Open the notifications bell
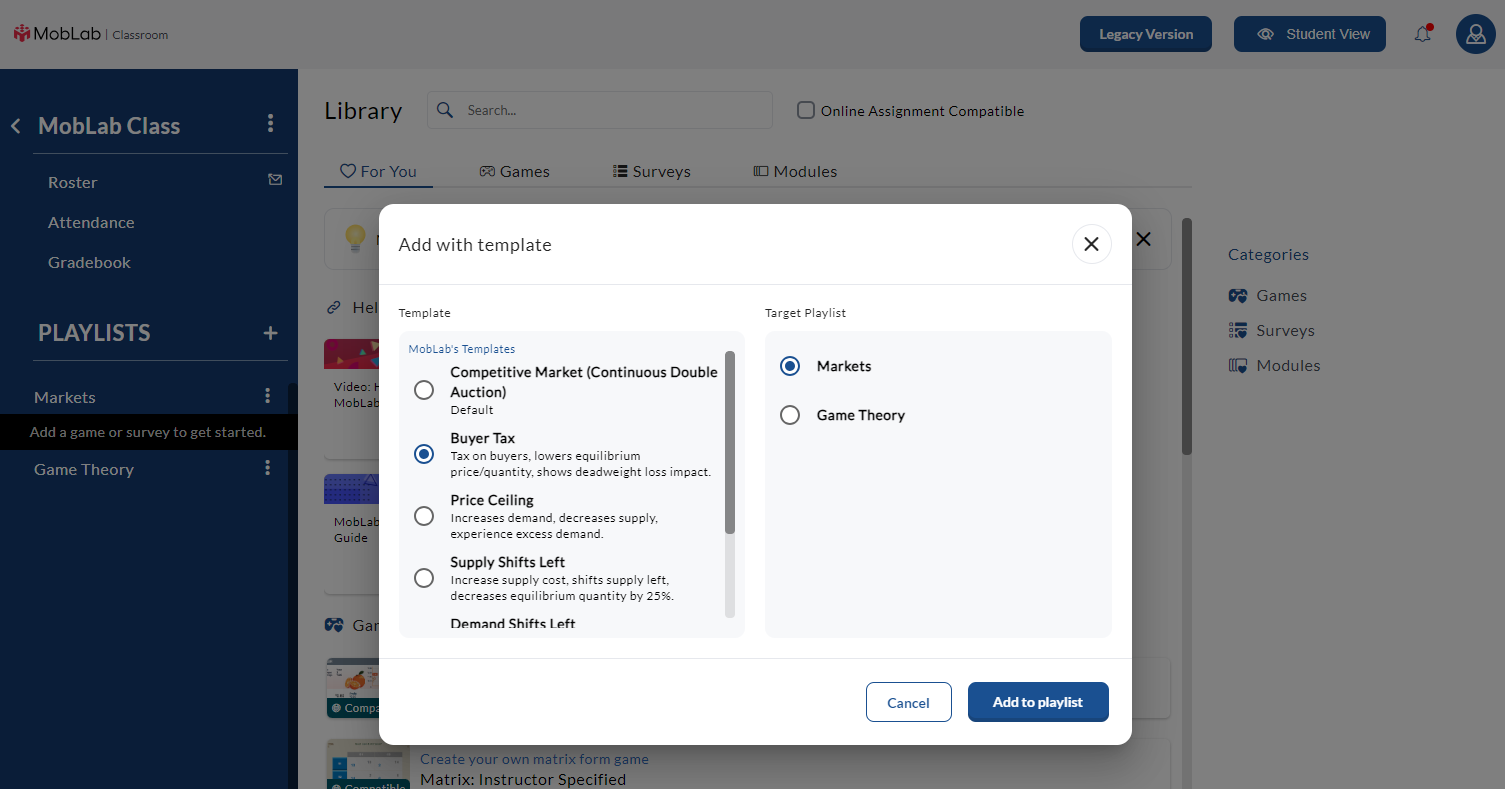This screenshot has width=1505, height=789. [1422, 34]
